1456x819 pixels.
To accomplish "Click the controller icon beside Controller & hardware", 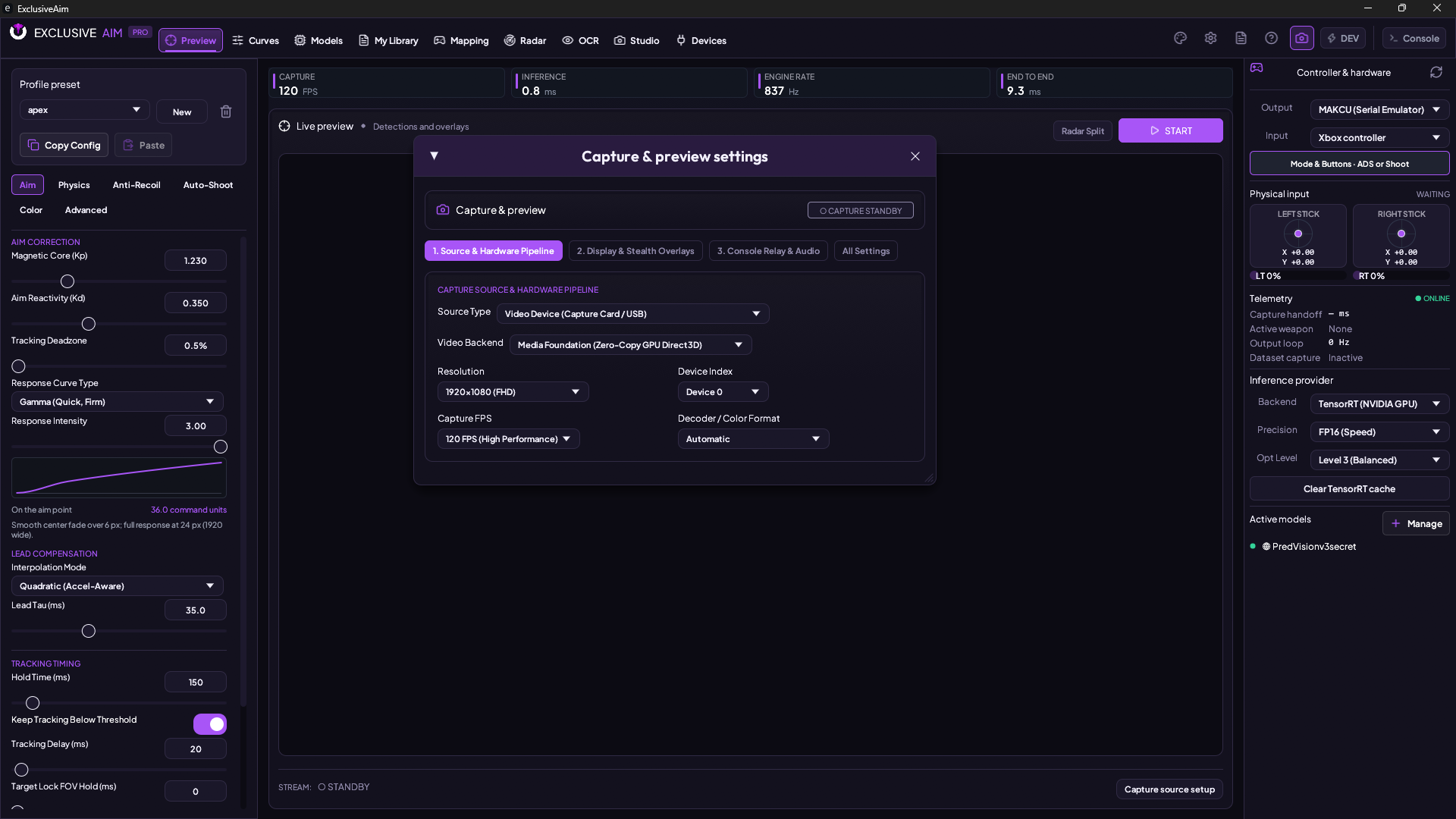I will tap(1257, 67).
